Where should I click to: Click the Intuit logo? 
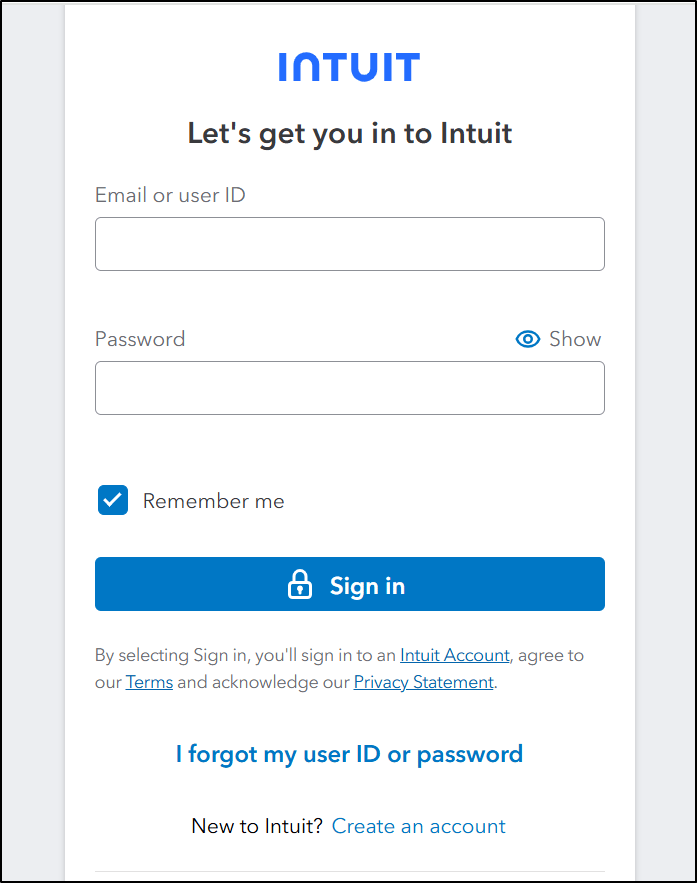(349, 67)
